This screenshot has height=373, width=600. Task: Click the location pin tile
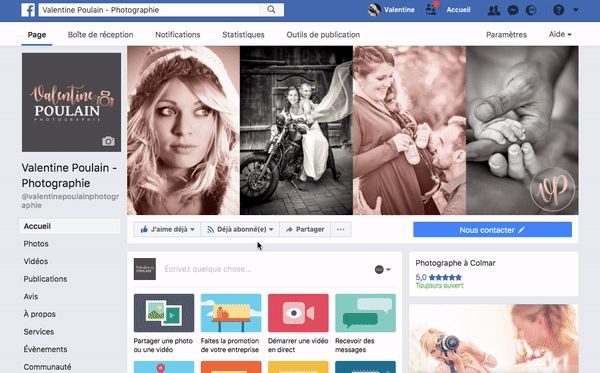coord(164,367)
